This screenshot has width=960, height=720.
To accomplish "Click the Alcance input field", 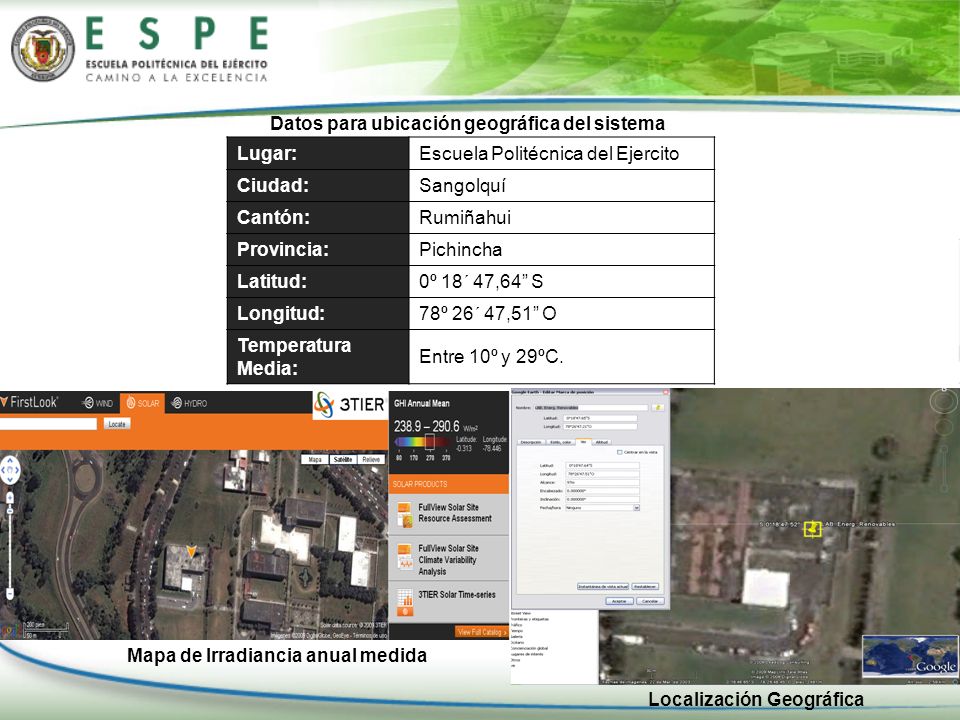I will (602, 482).
